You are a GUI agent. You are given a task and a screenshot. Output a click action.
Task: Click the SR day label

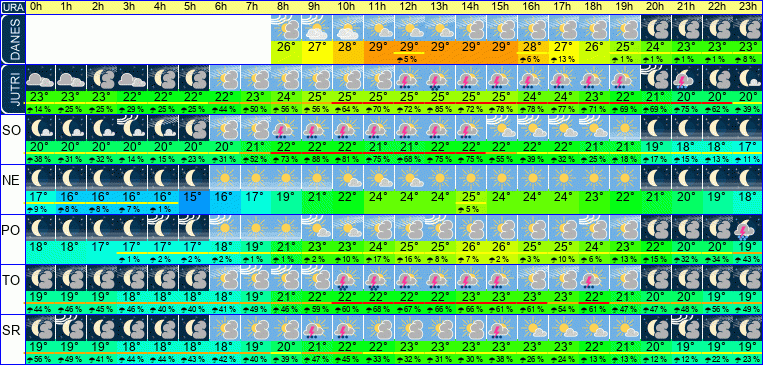click(11, 330)
